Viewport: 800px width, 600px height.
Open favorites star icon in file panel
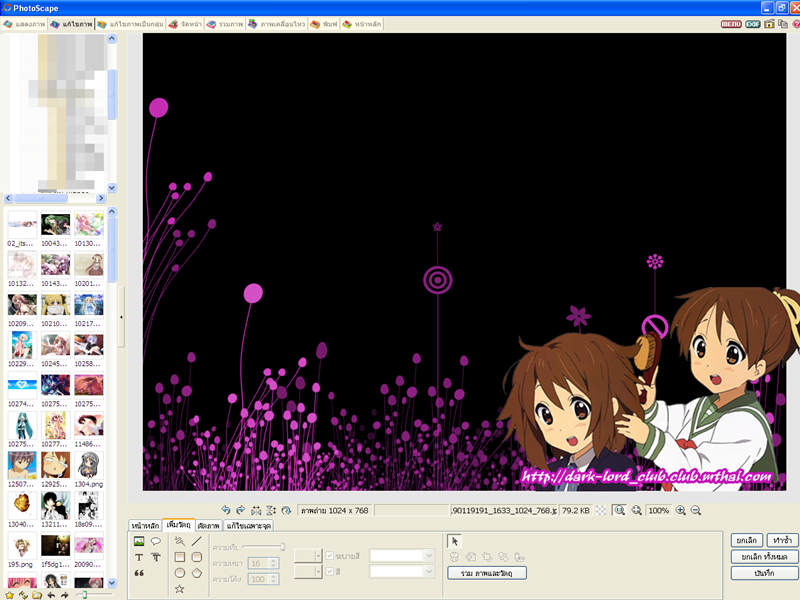[10, 595]
